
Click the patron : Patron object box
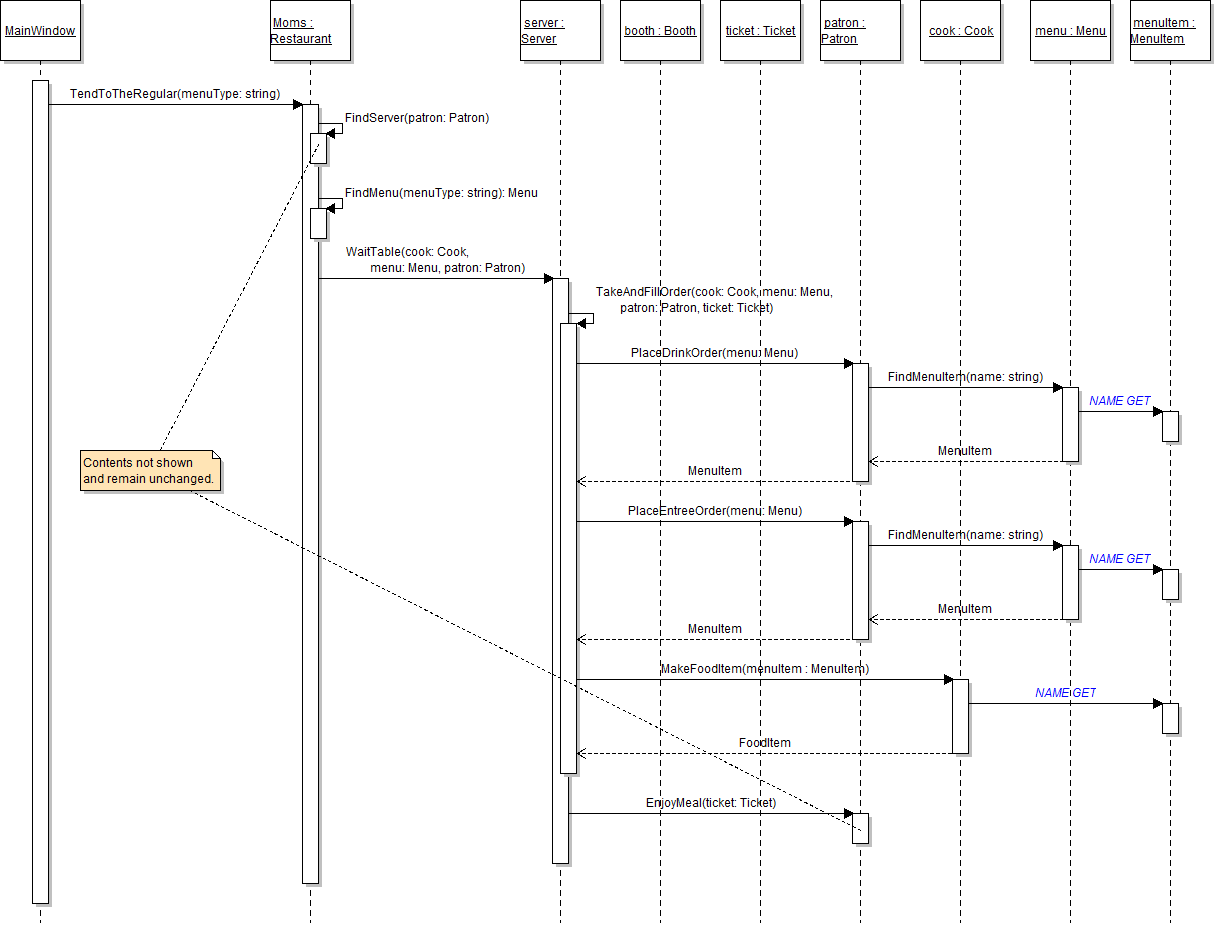pyautogui.click(x=860, y=31)
